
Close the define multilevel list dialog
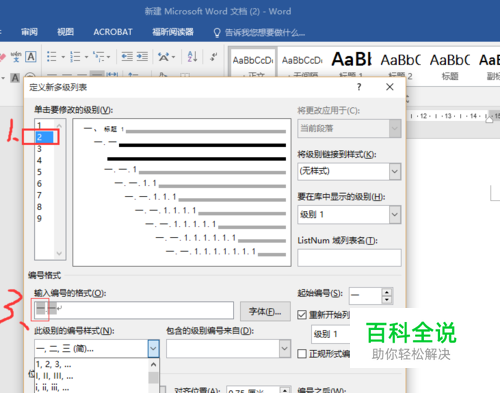390,87
